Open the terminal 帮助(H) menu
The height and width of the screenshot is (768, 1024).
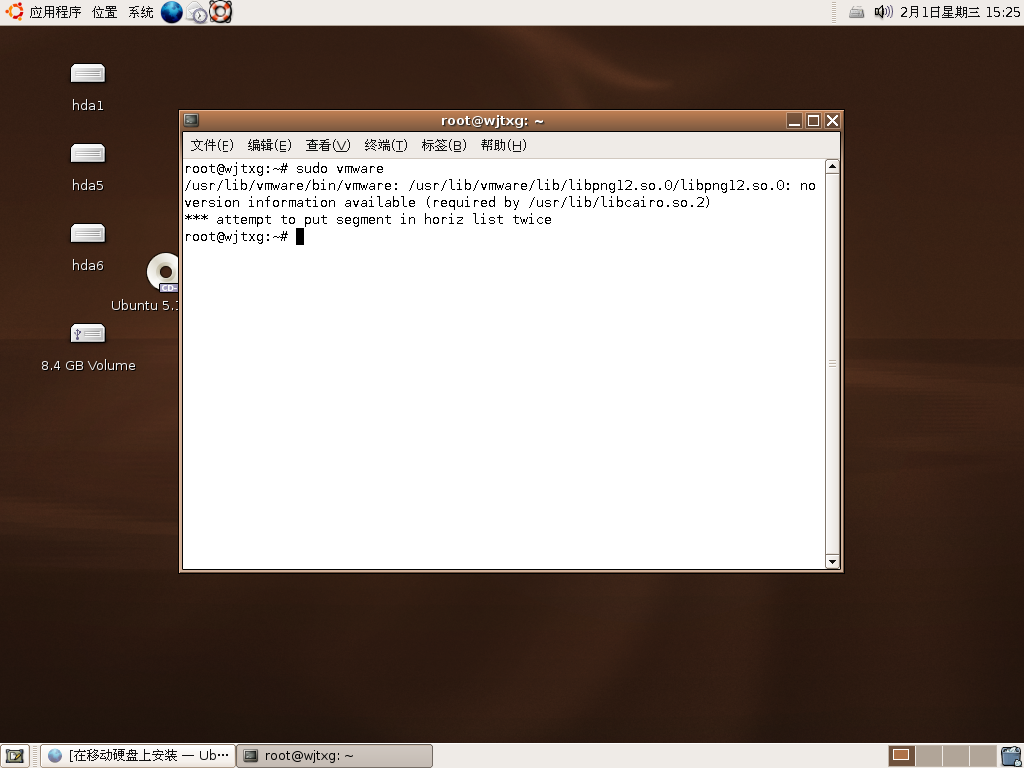pos(504,145)
